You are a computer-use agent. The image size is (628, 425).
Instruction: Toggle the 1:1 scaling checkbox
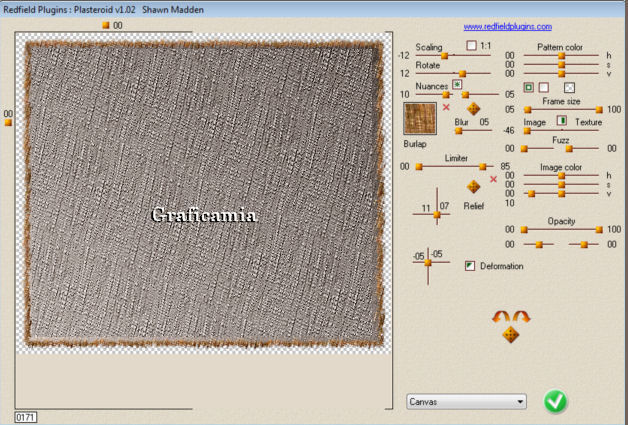(x=471, y=45)
